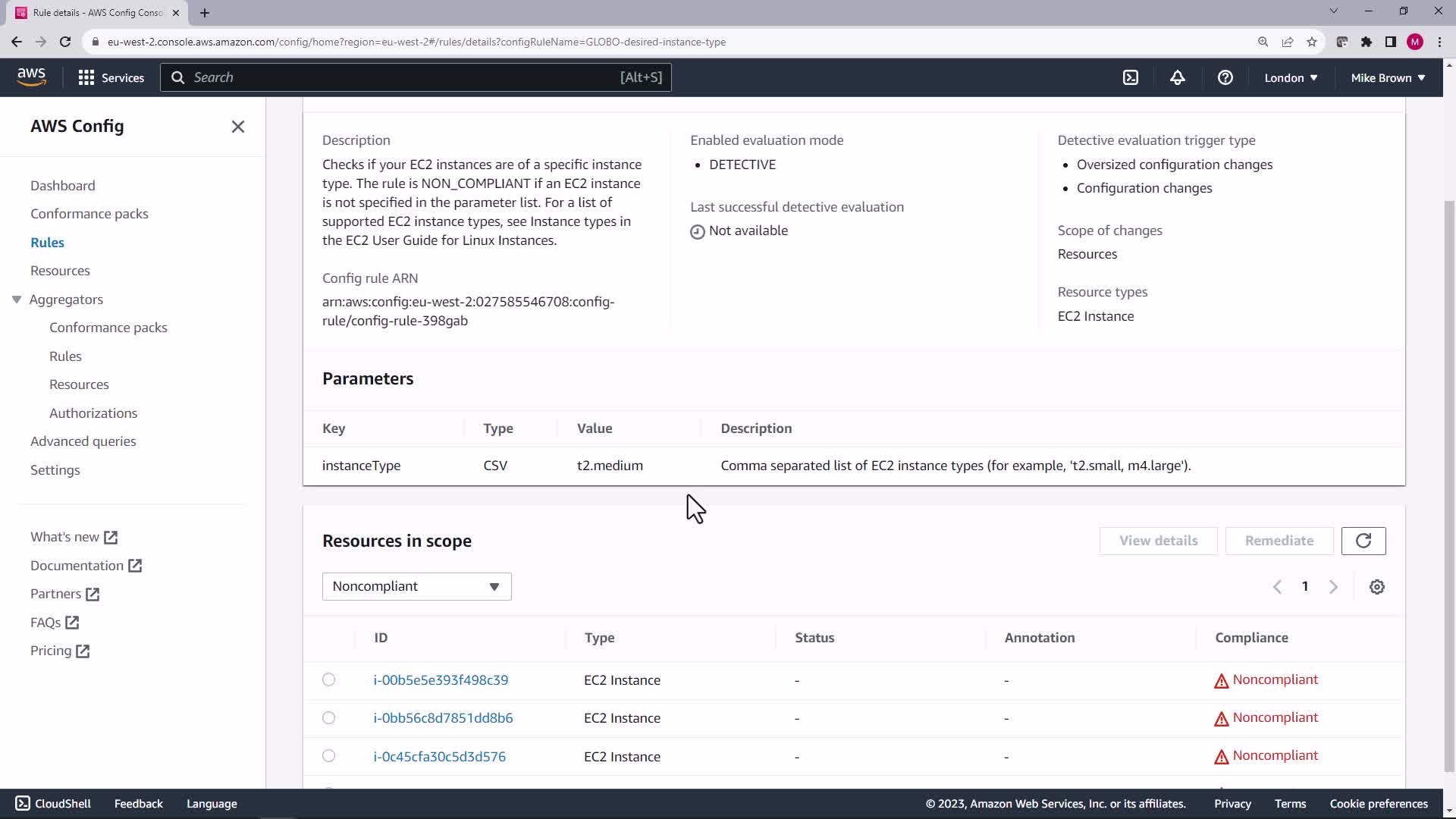Open the London region selector dropdown
This screenshot has width=1456, height=819.
[1290, 77]
